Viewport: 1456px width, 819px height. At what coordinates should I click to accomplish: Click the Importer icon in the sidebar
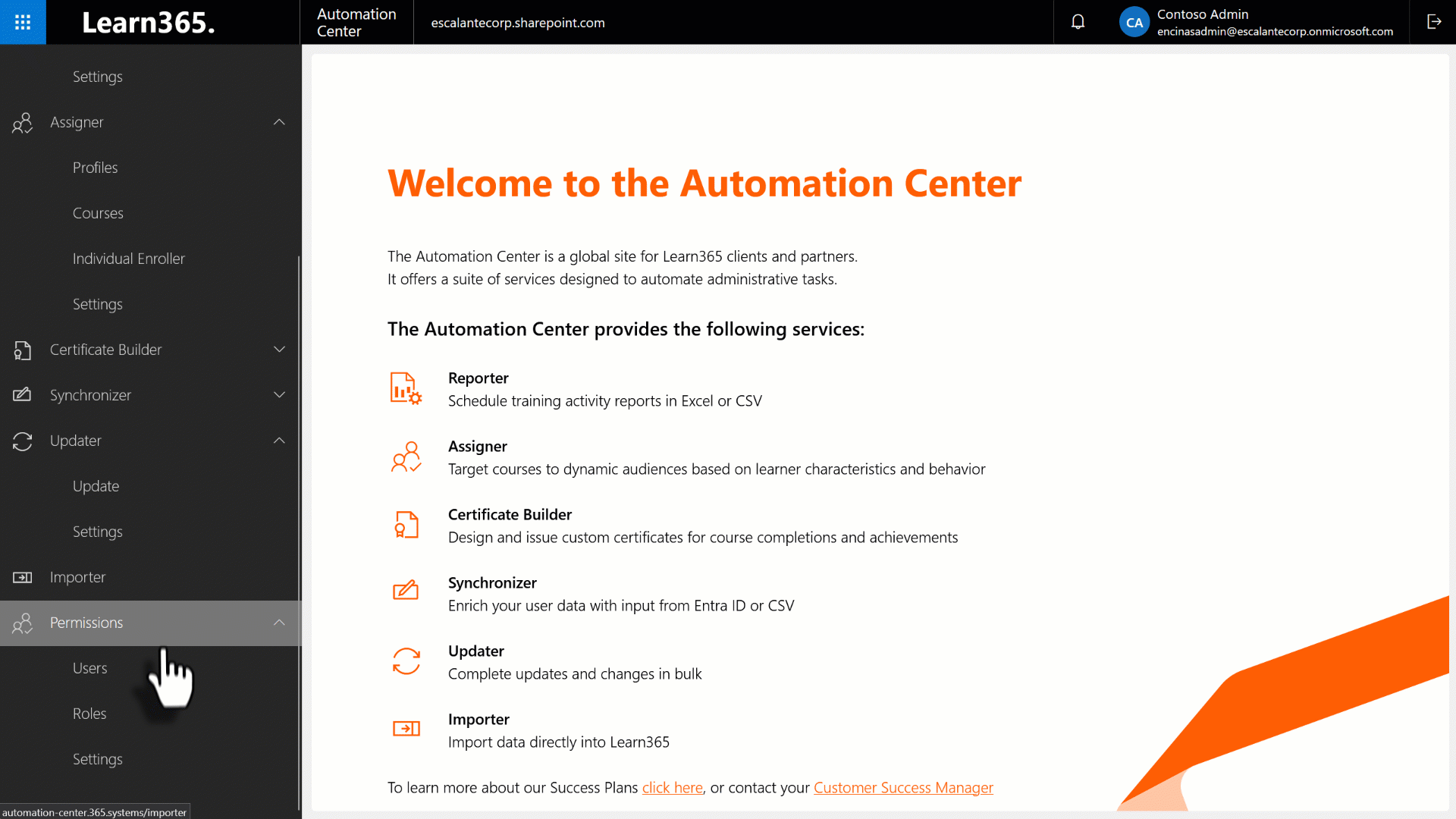(23, 577)
